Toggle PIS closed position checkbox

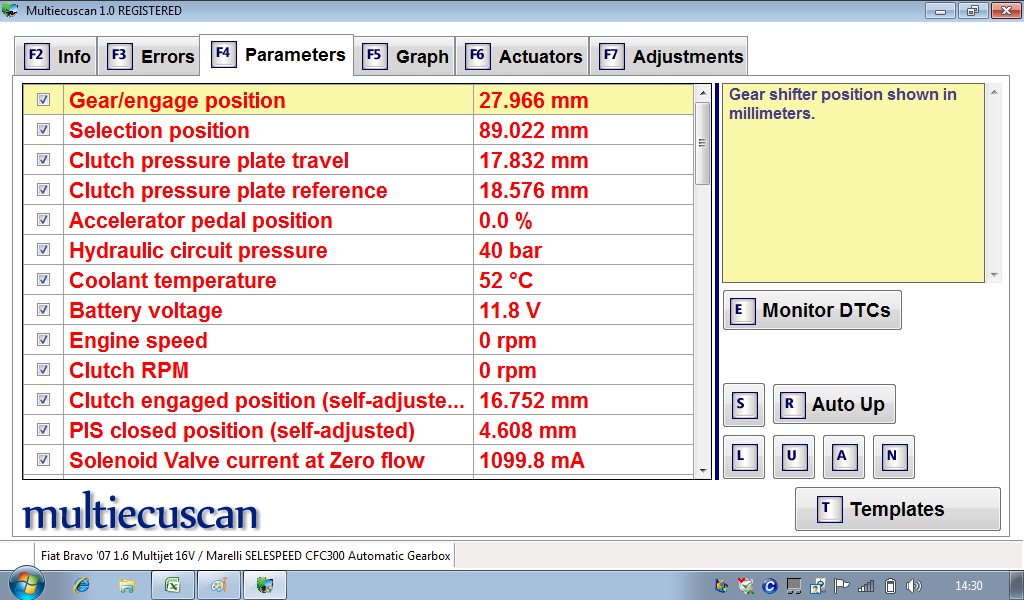(43, 430)
